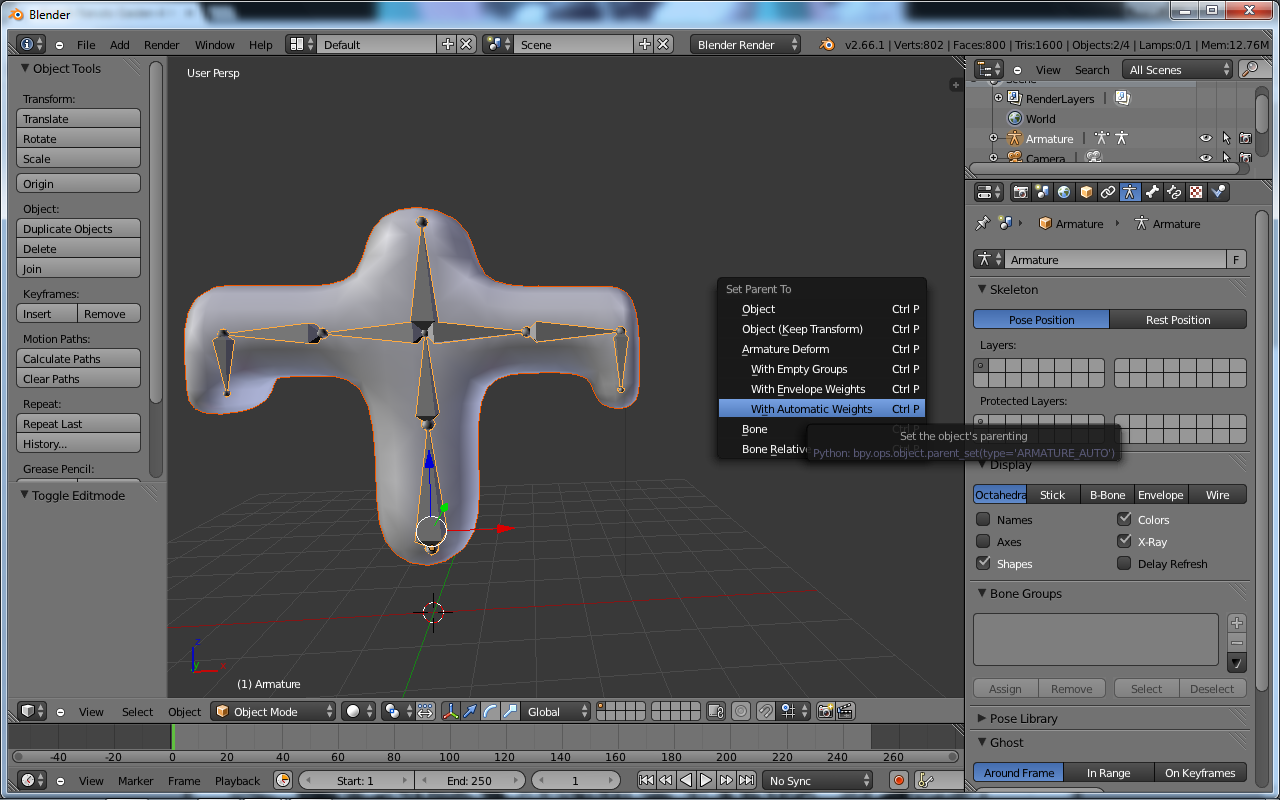1280x800 pixels.
Task: Jump to end of frame range with last-frame button
Action: (747, 780)
